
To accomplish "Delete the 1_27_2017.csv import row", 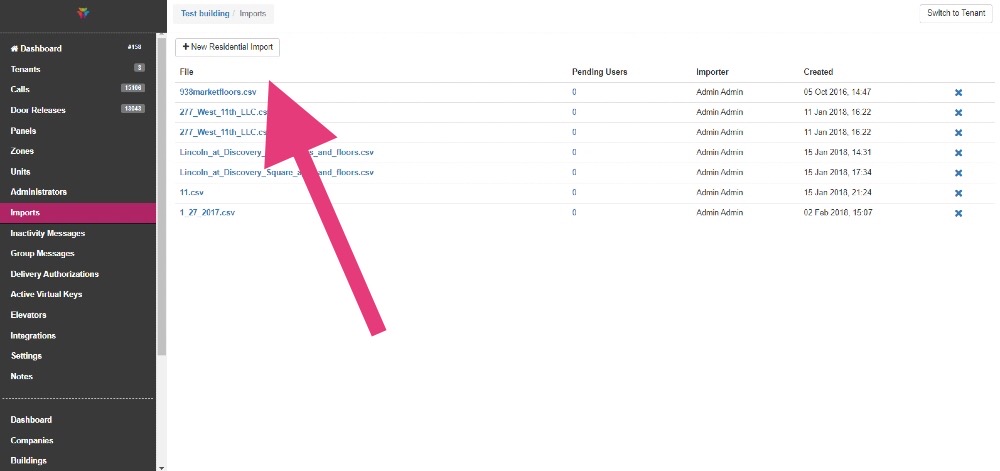I will (958, 213).
